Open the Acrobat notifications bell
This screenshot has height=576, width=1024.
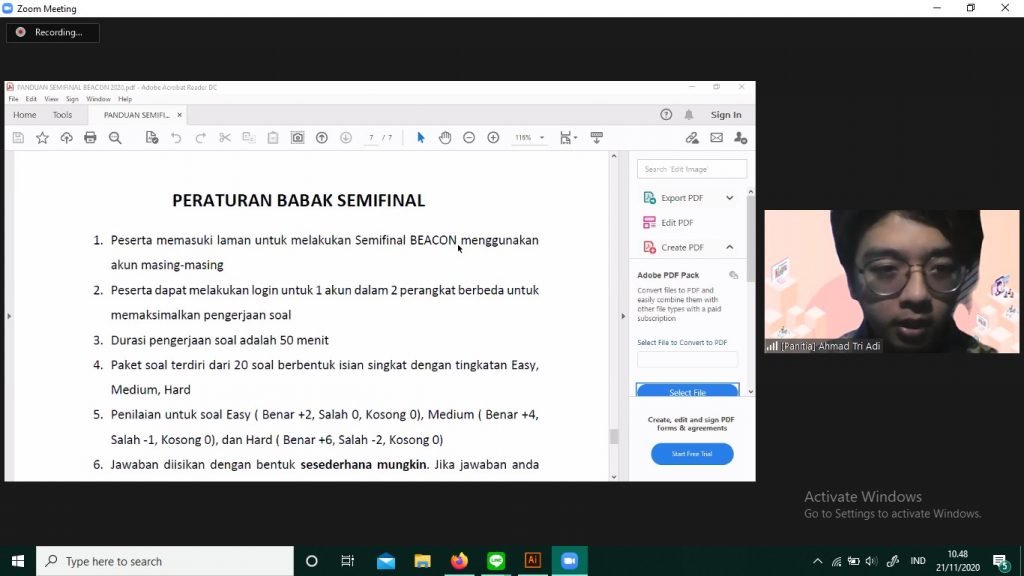[689, 115]
